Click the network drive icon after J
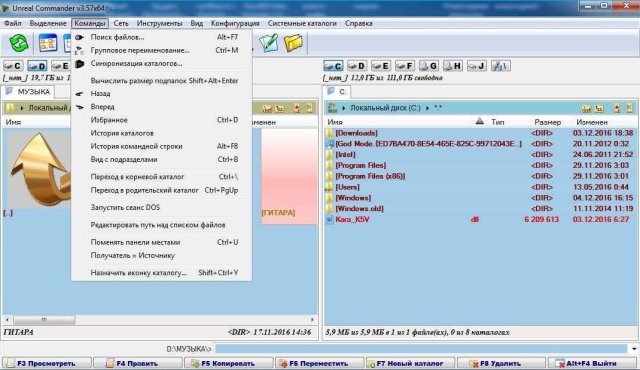 coord(500,66)
